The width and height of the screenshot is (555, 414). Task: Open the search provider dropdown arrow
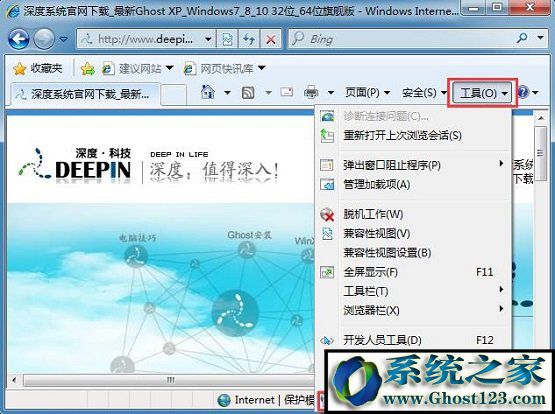[x=540, y=38]
